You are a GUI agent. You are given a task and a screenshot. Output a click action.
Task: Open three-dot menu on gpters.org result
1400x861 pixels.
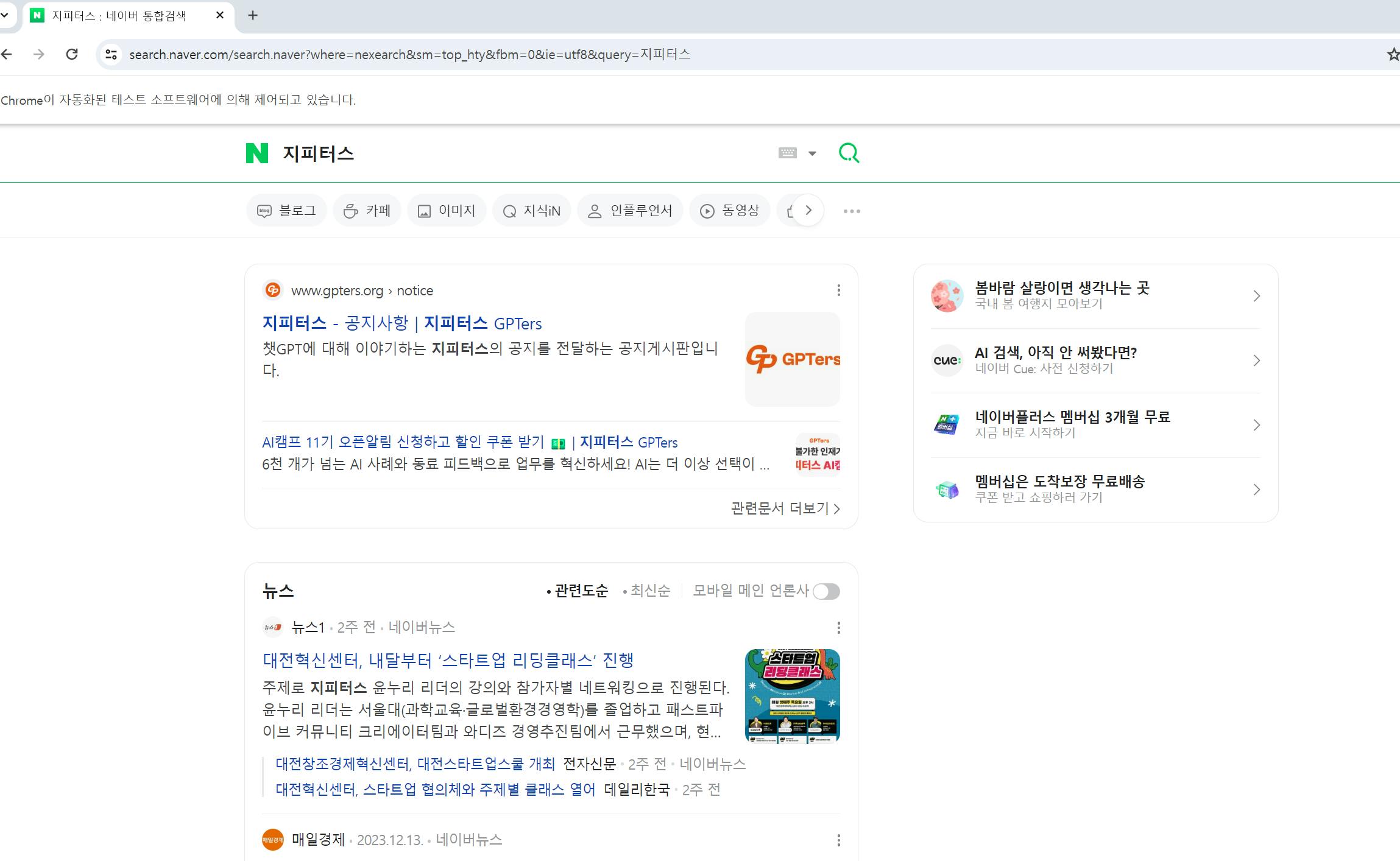point(838,290)
